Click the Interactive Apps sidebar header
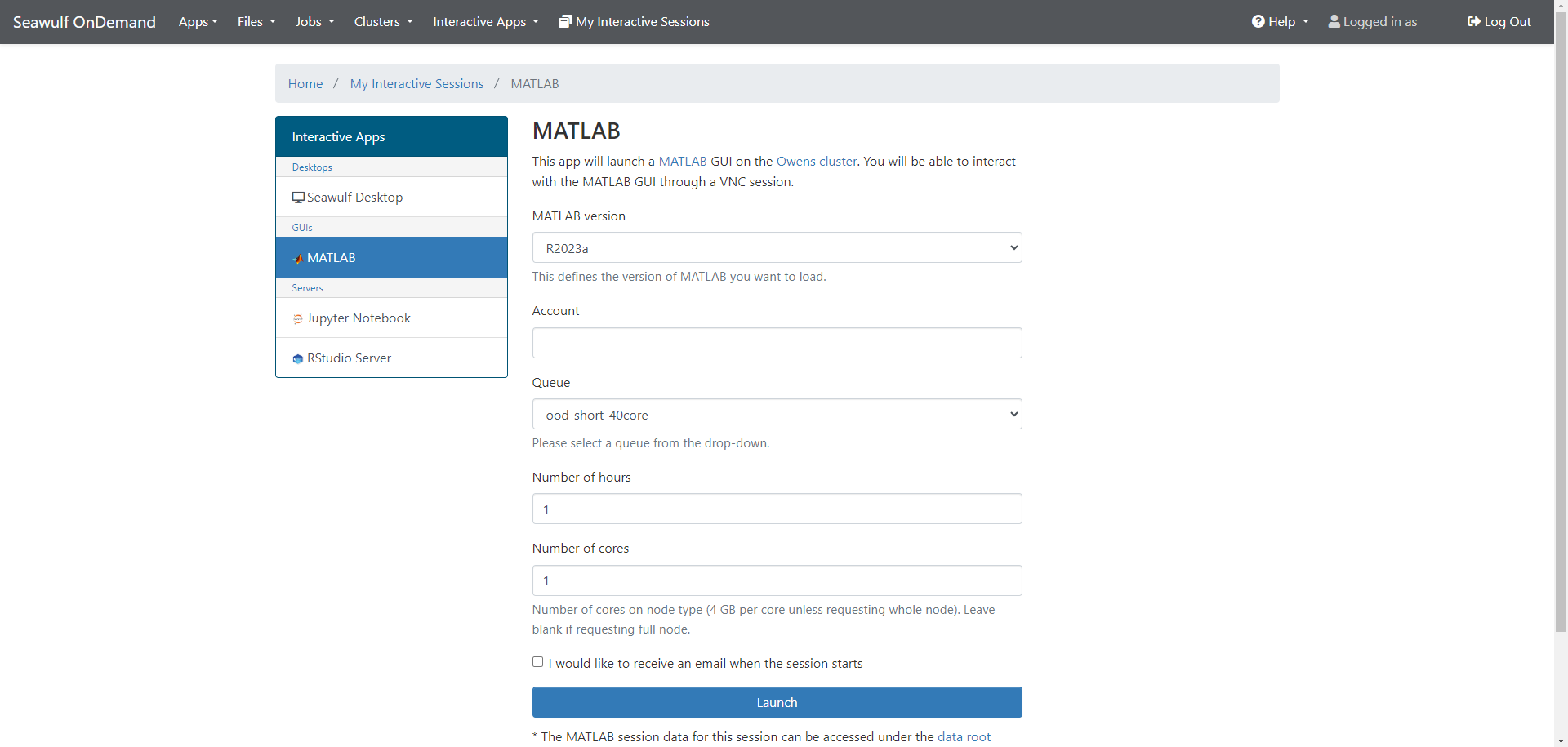Image resolution: width=1568 pixels, height=747 pixels. 391,136
